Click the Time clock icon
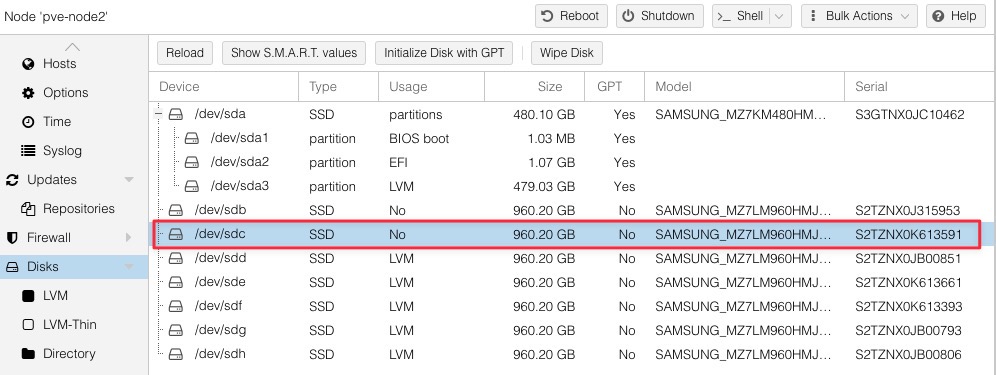996x375 pixels. (28, 121)
